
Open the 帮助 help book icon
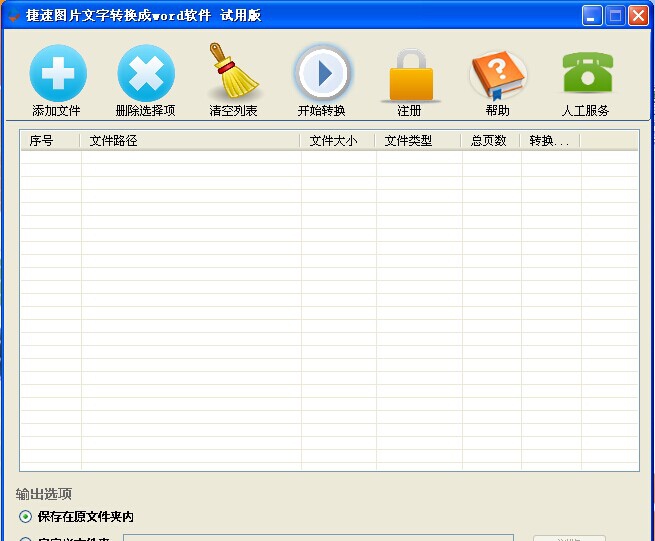(498, 75)
